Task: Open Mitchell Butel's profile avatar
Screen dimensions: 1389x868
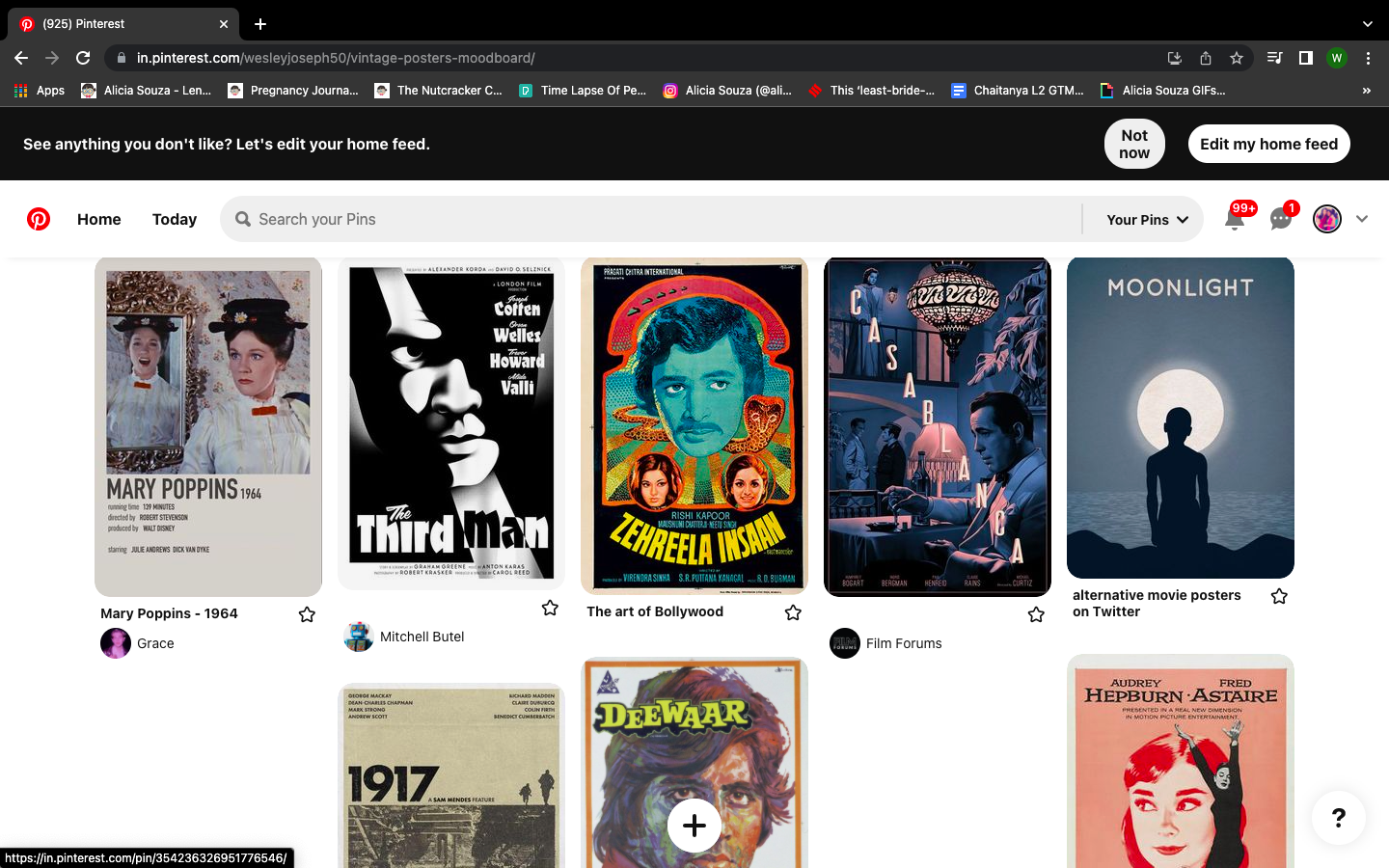Action: tap(359, 637)
